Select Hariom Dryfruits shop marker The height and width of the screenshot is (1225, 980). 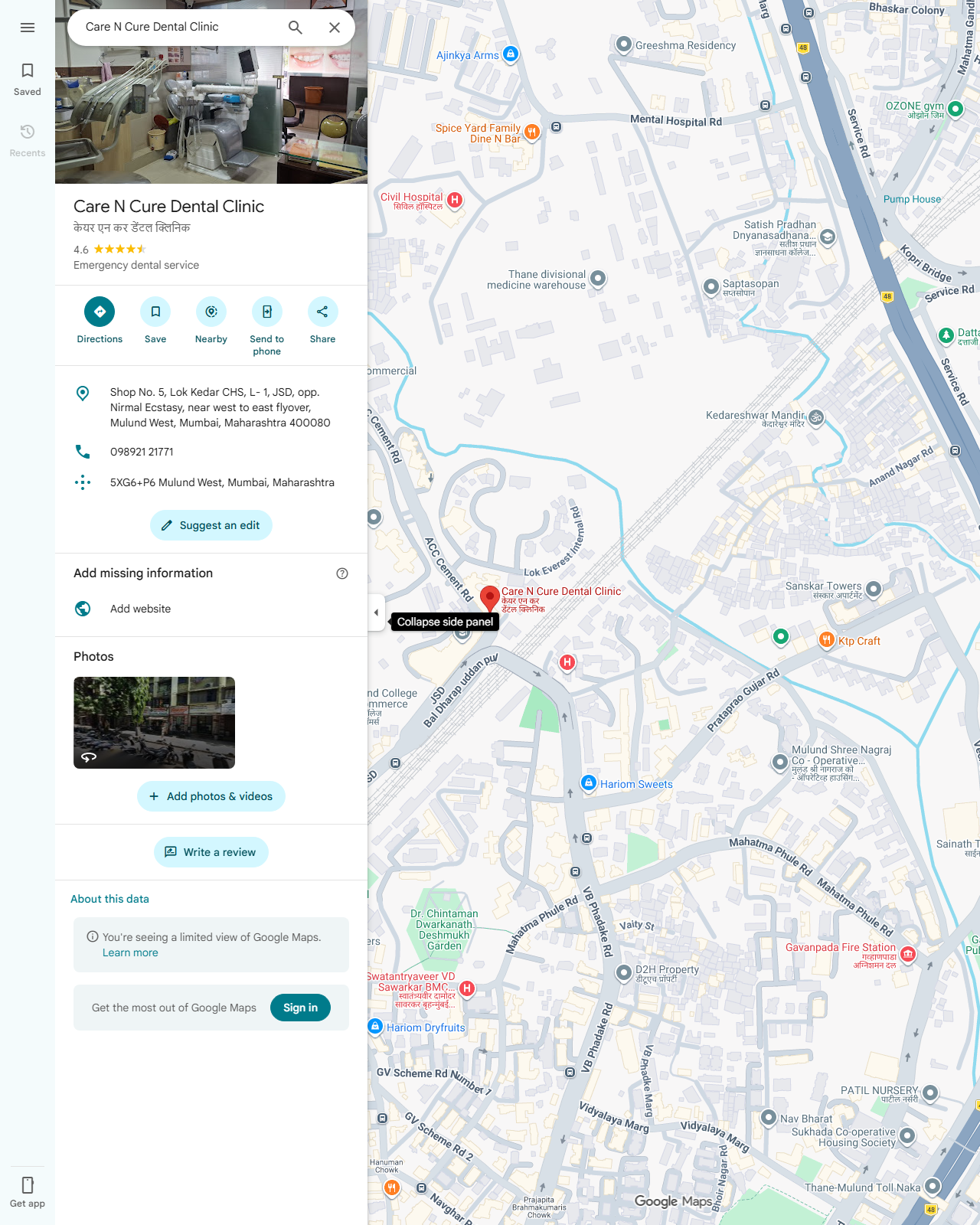(x=375, y=1026)
